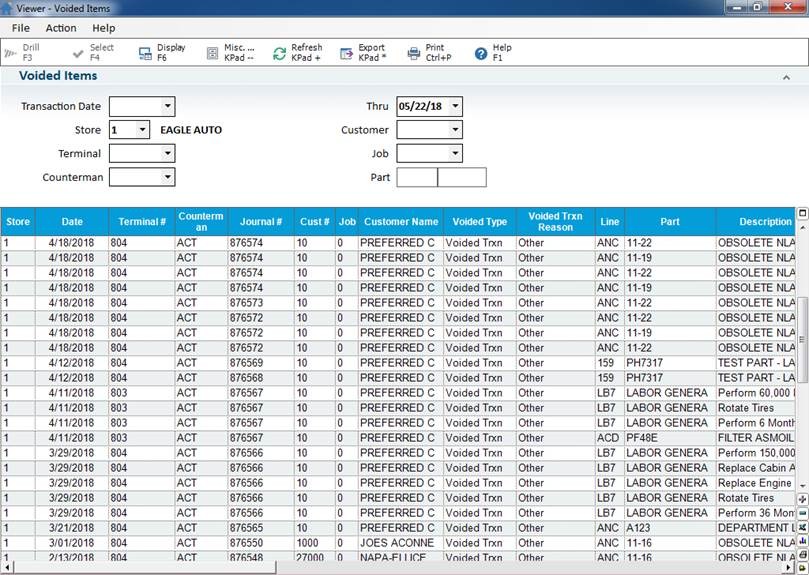Sort by the Customer Name column header
Image resolution: width=809 pixels, height=575 pixels.
click(x=400, y=221)
